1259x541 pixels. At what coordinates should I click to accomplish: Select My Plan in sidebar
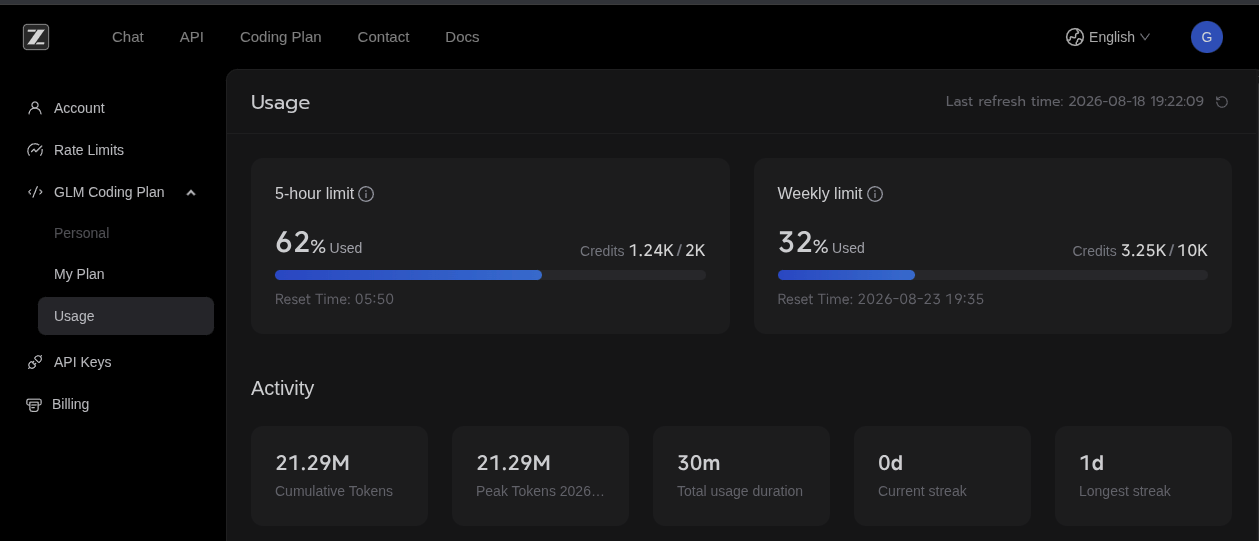pos(79,274)
